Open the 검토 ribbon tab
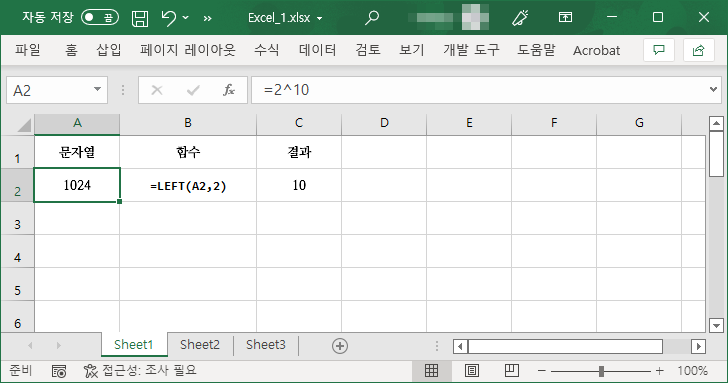The height and width of the screenshot is (383, 728). coord(368,50)
